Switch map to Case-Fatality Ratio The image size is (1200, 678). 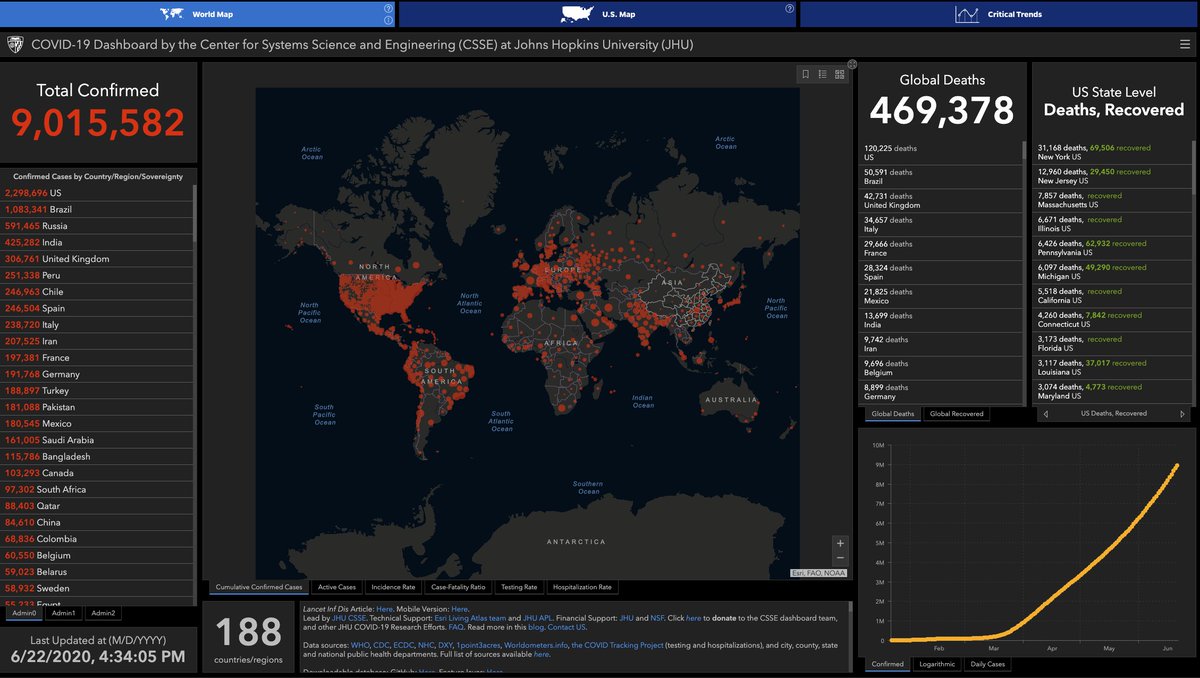coord(458,587)
